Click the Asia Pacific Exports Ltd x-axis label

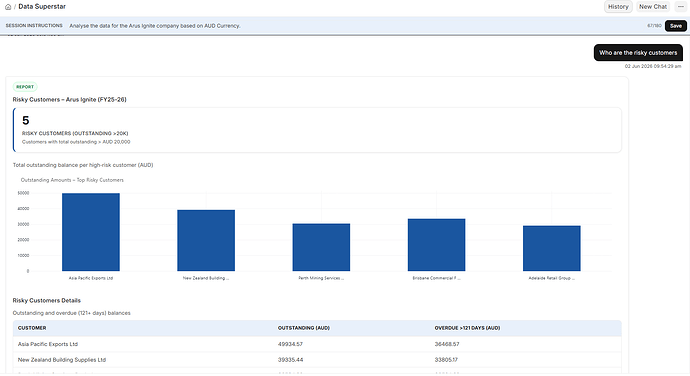coord(91,278)
